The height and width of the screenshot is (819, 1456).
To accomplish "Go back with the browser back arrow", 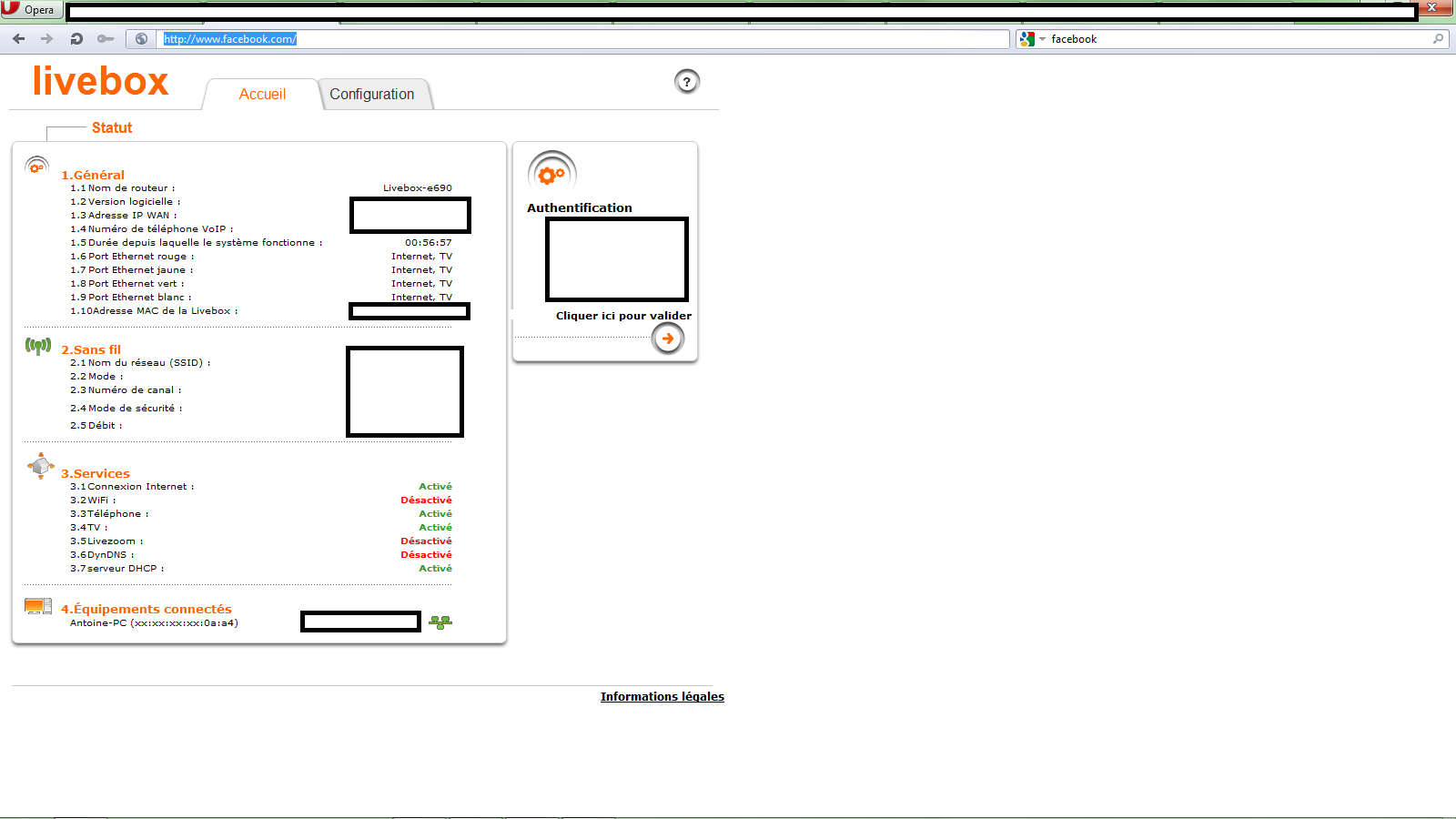I will [x=19, y=39].
